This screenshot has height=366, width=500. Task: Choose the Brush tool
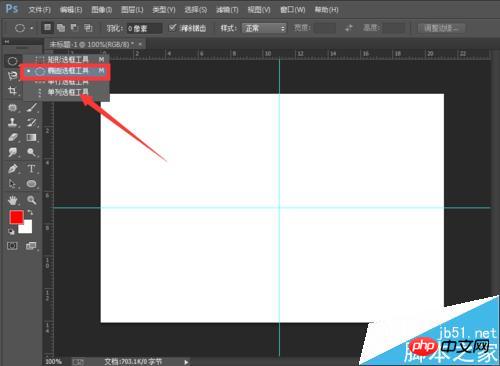[32, 107]
